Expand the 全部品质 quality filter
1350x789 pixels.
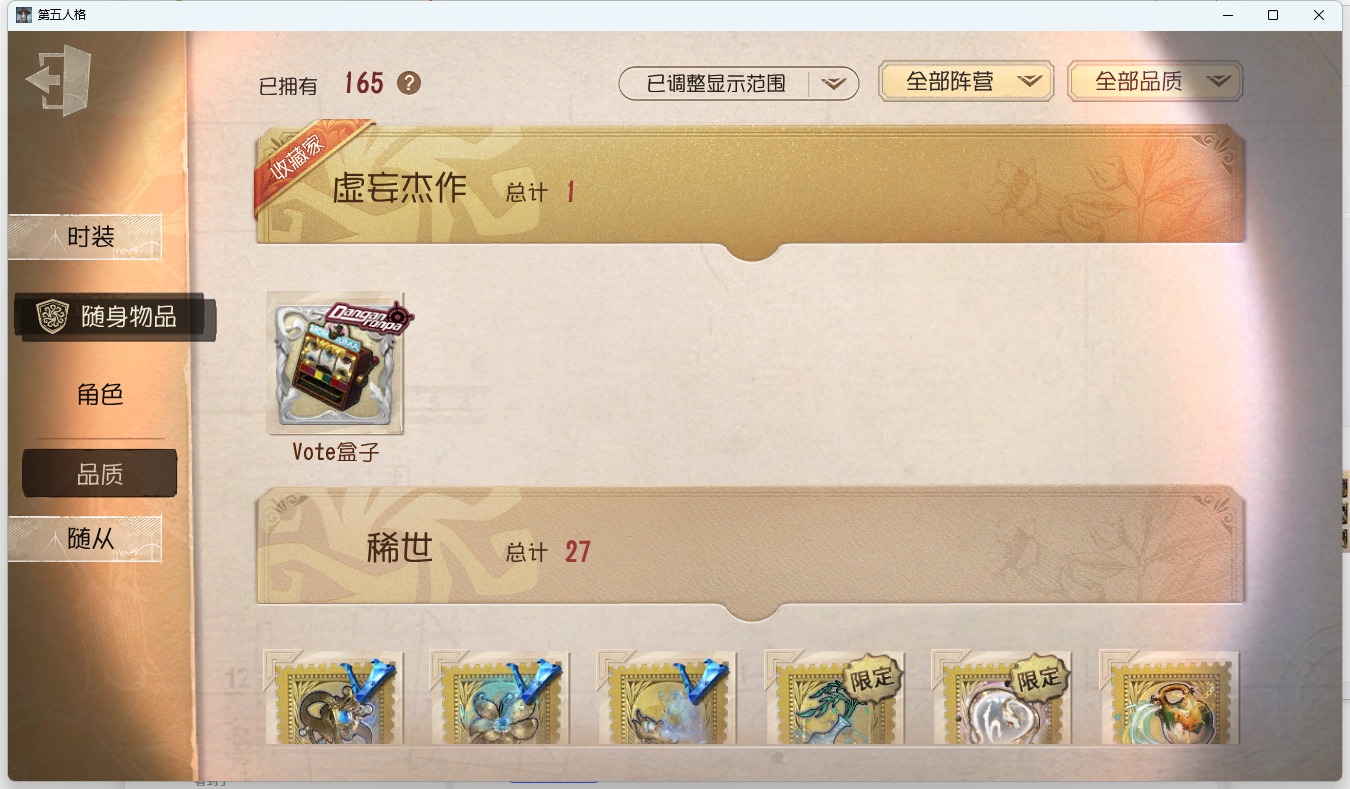click(1155, 82)
